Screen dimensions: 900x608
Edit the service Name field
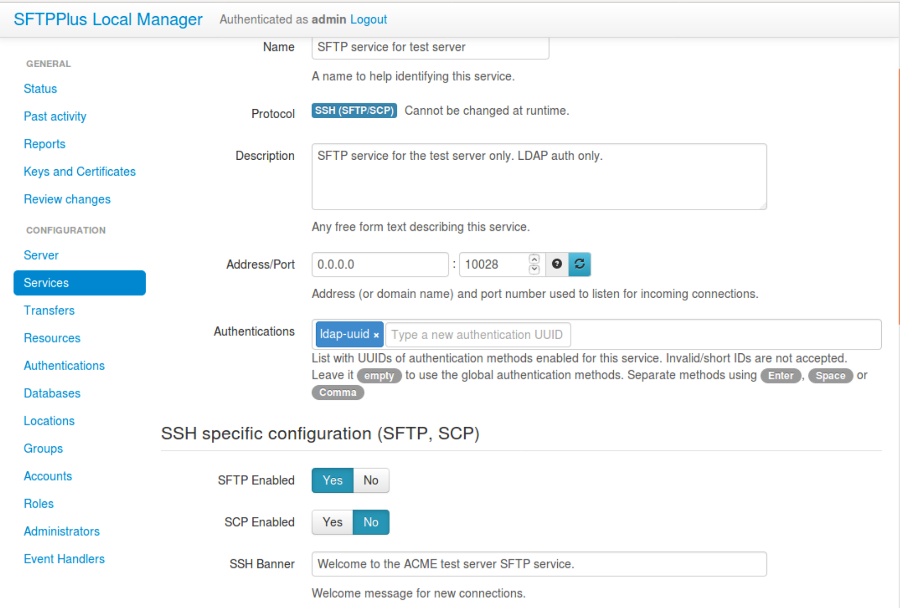click(430, 46)
